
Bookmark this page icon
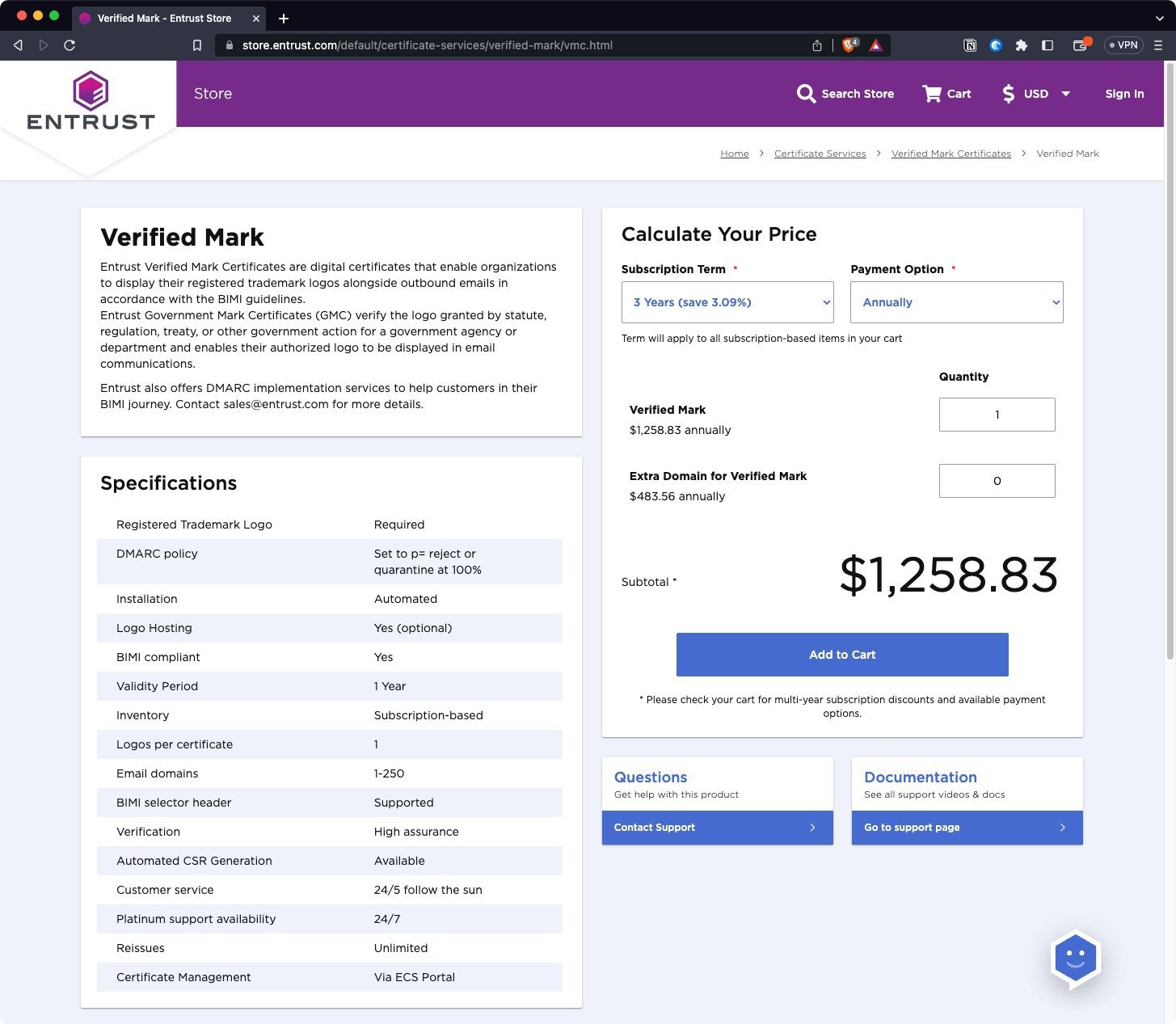click(197, 45)
